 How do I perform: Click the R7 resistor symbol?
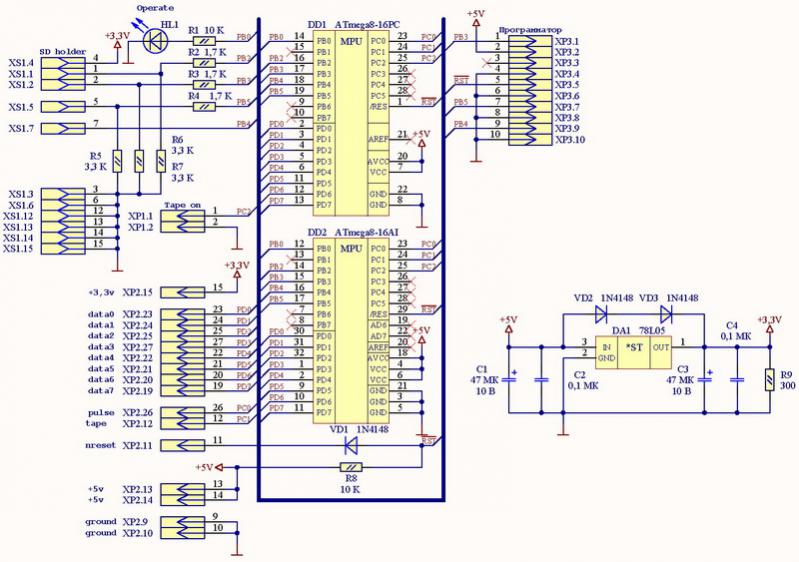pos(159,160)
